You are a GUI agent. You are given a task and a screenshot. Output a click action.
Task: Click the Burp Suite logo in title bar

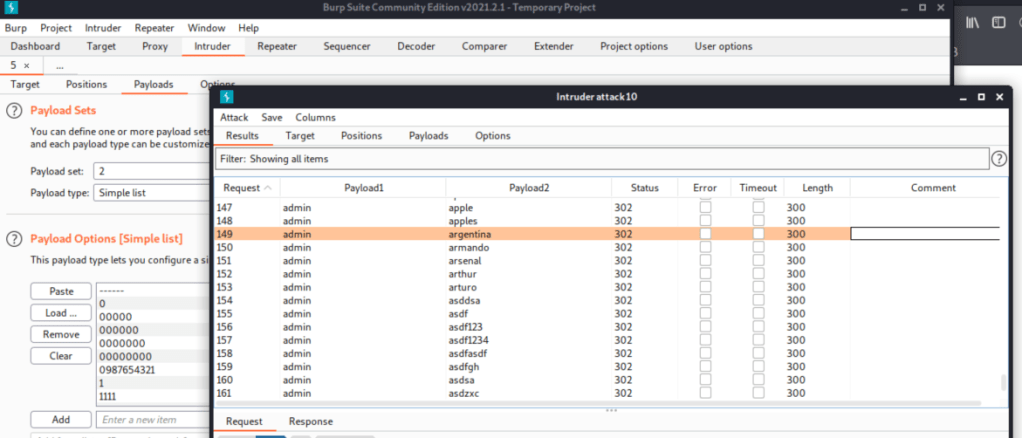12,9
